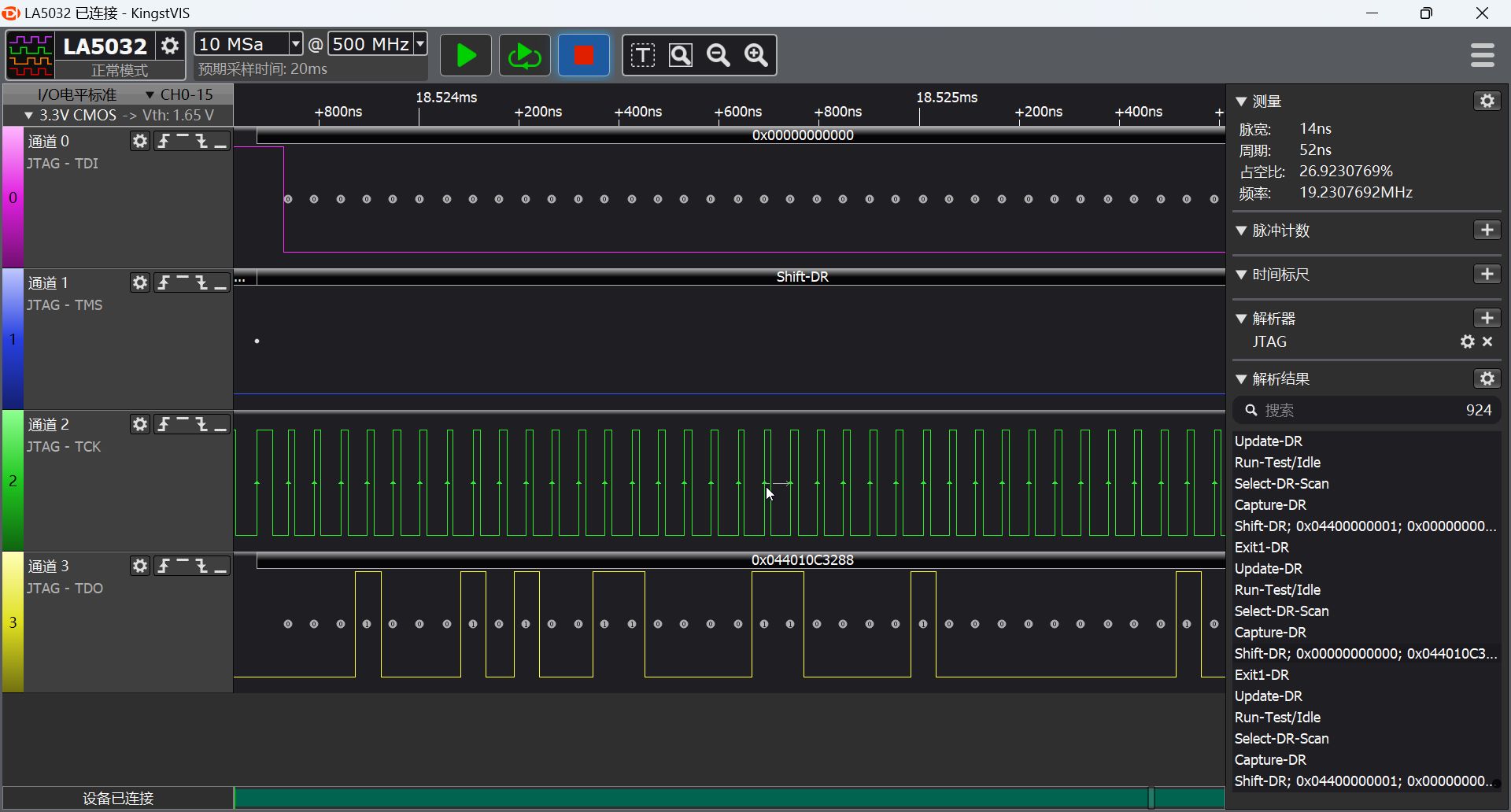
Task: Zoom in the waveform view
Action: coord(756,55)
